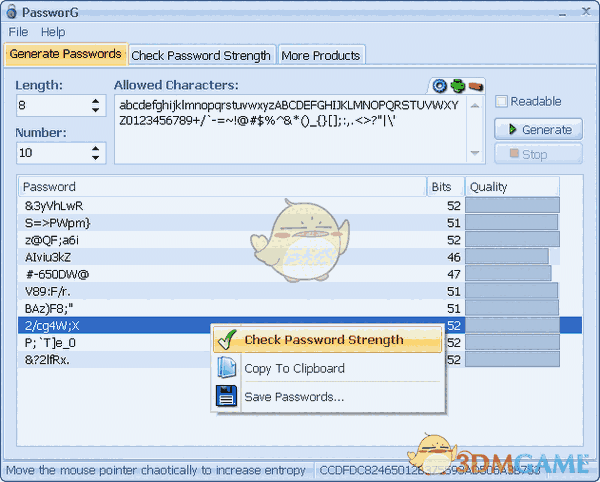Click the Allowed Characters scroll down arrow
The image size is (600, 482).
tap(475, 153)
